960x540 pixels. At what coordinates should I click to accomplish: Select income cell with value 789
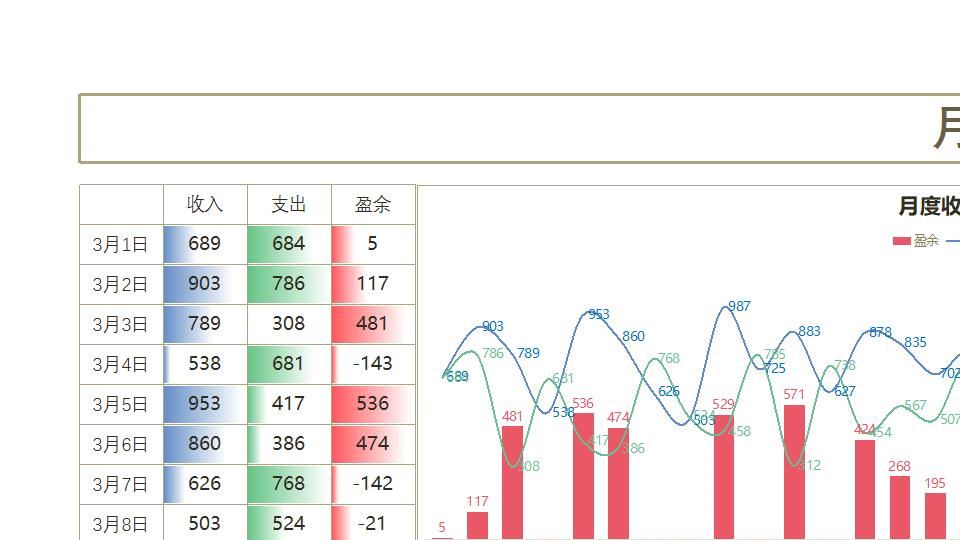coord(205,324)
